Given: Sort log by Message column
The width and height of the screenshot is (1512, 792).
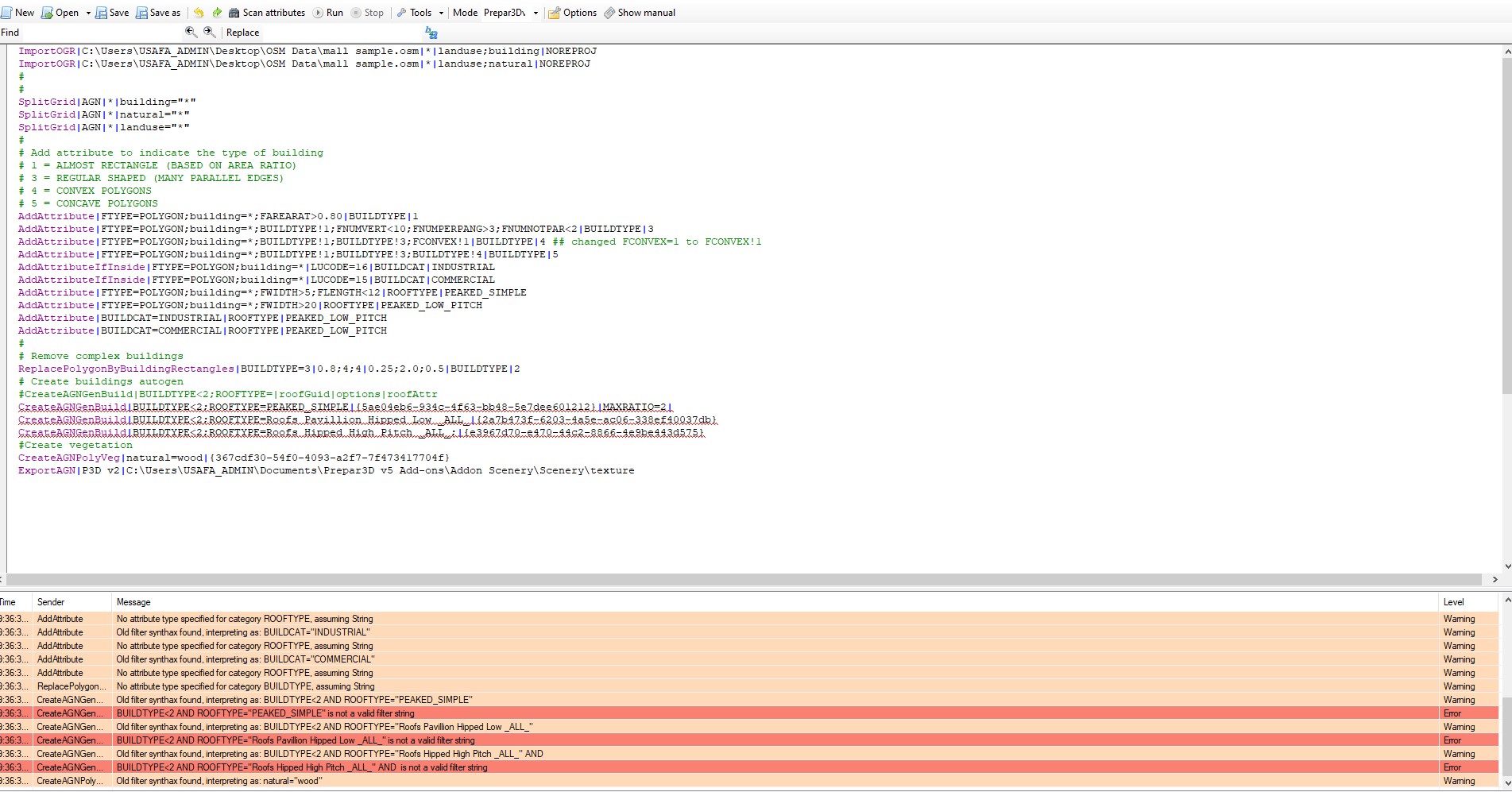Looking at the screenshot, I should (x=774, y=602).
